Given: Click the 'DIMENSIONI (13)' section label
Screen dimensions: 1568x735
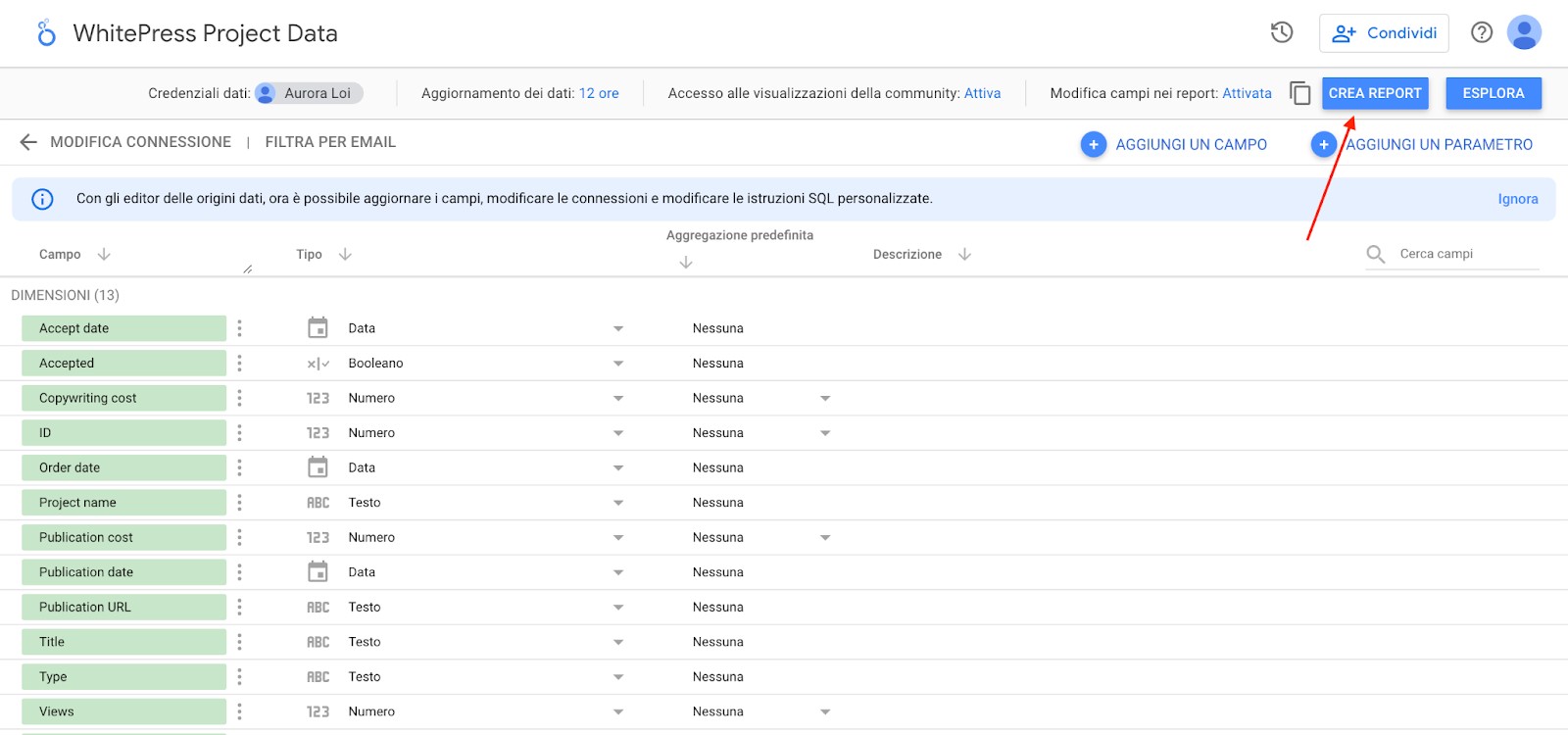Looking at the screenshot, I should (65, 295).
